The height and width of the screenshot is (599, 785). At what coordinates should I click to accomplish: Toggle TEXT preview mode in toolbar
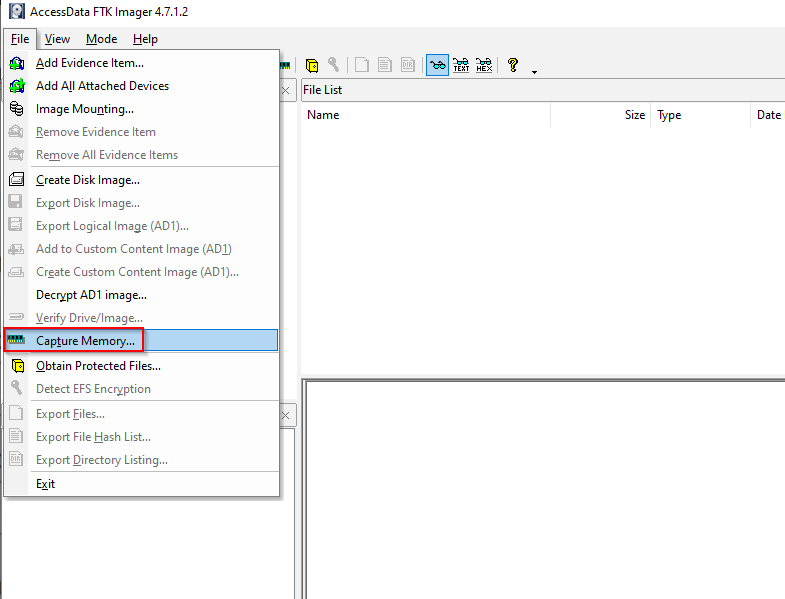pyautogui.click(x=461, y=65)
